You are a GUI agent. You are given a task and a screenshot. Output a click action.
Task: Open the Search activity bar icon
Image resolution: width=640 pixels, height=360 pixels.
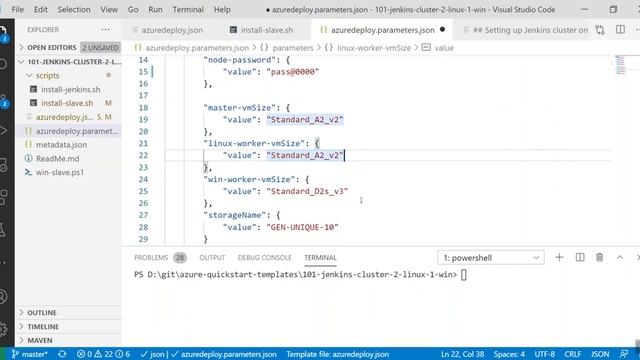(x=3, y=64)
